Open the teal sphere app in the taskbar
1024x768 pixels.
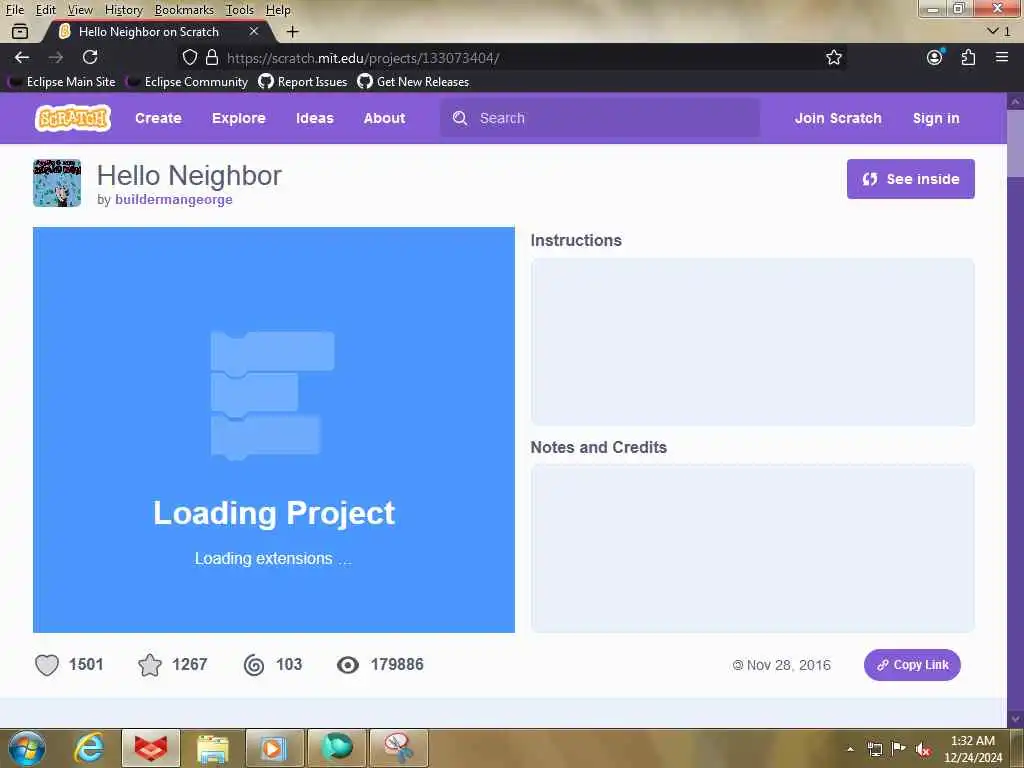coord(337,748)
